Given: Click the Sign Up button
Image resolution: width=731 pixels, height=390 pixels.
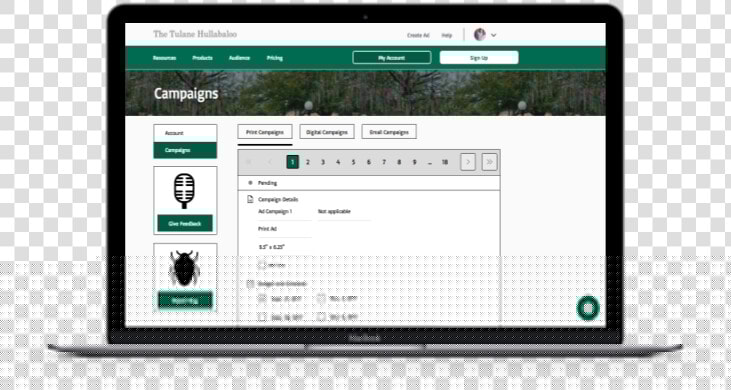Looking at the screenshot, I should (479, 58).
